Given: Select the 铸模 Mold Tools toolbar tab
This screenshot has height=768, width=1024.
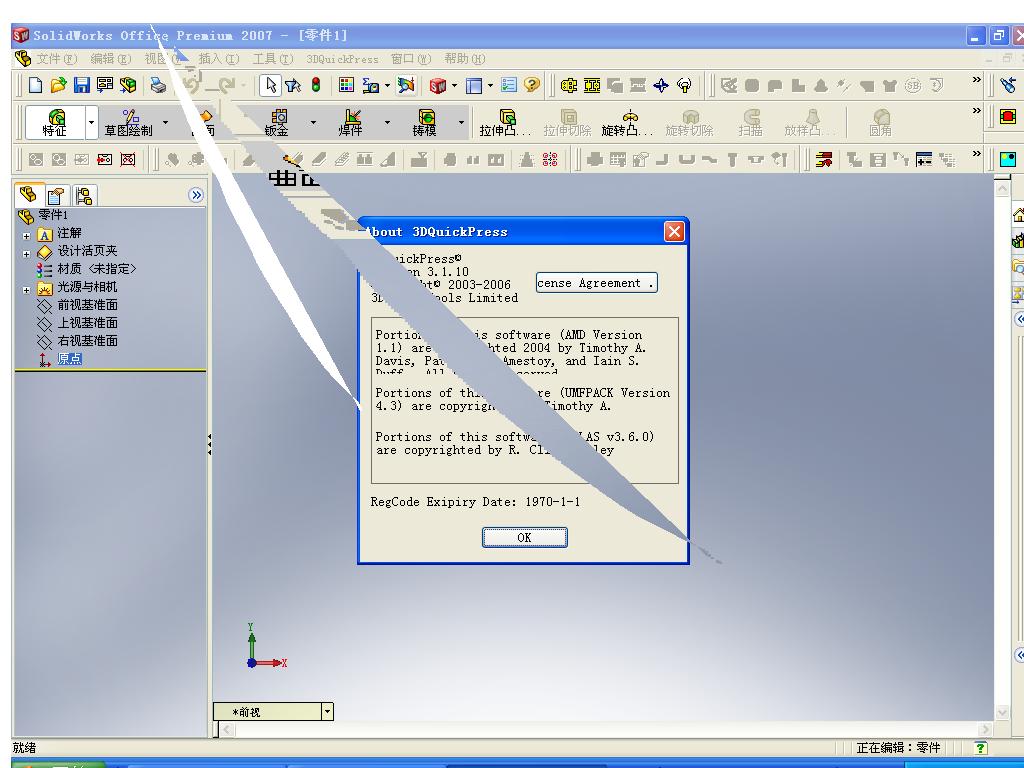Looking at the screenshot, I should pos(424,122).
